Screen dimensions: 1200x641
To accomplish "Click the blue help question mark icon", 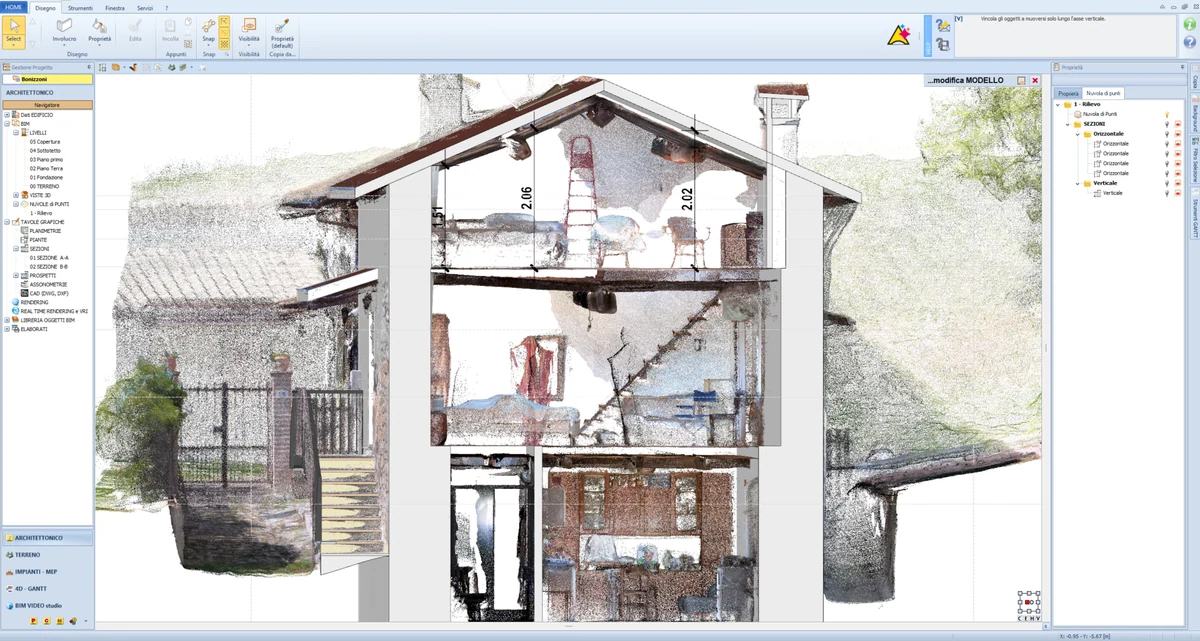I will click(1189, 42).
